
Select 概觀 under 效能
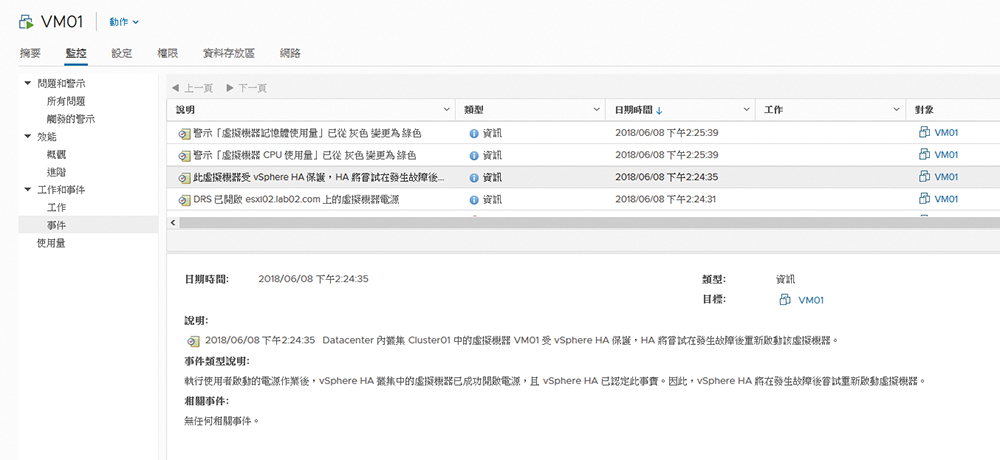tap(56, 154)
